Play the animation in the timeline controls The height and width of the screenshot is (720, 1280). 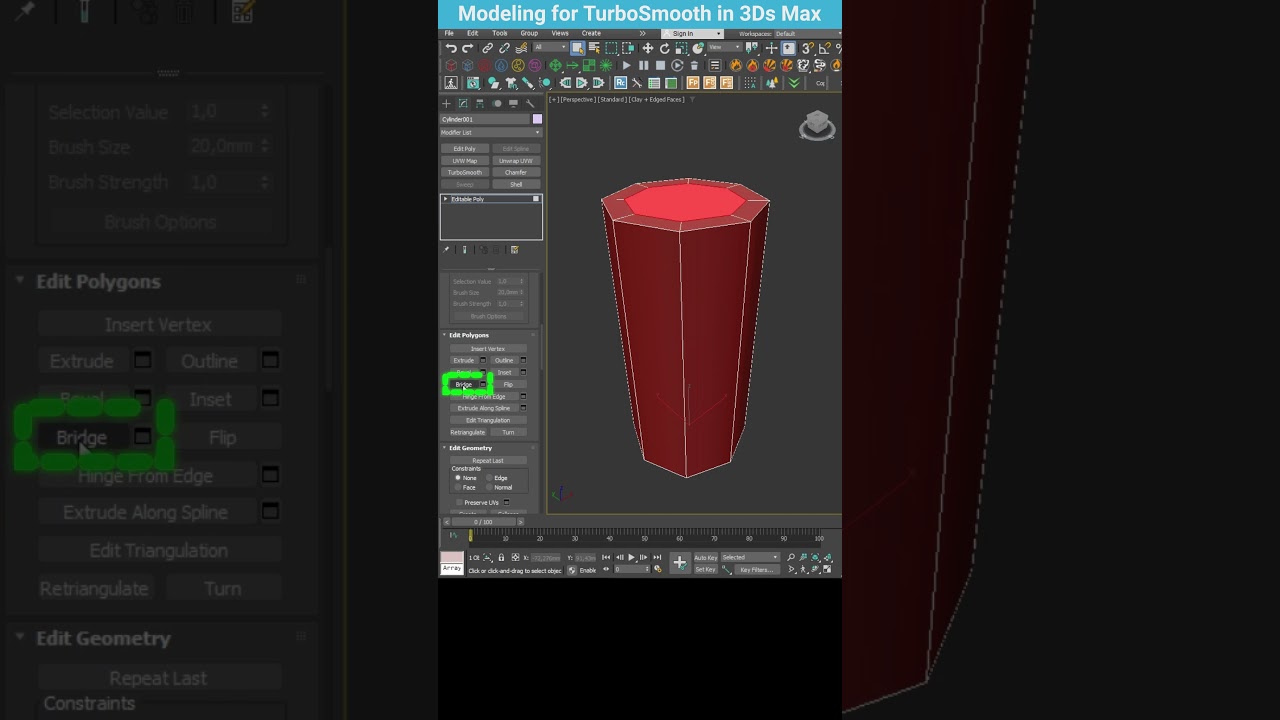click(x=631, y=557)
